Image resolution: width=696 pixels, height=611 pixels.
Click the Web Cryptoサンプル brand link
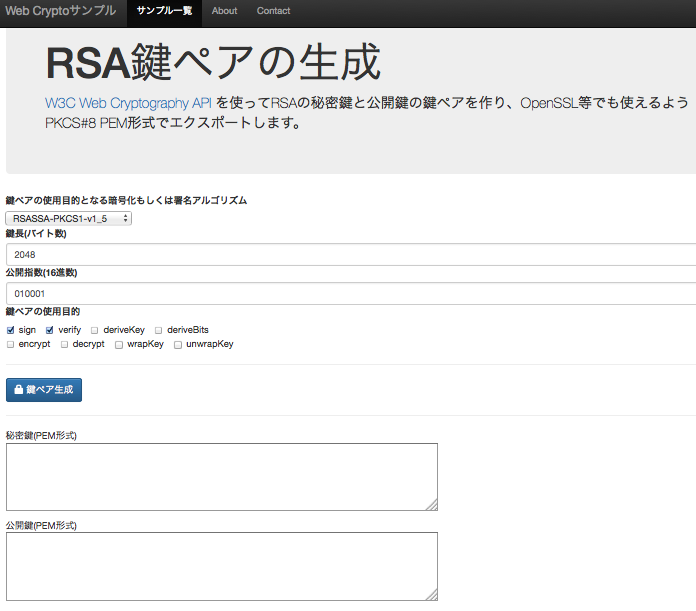(60, 11)
